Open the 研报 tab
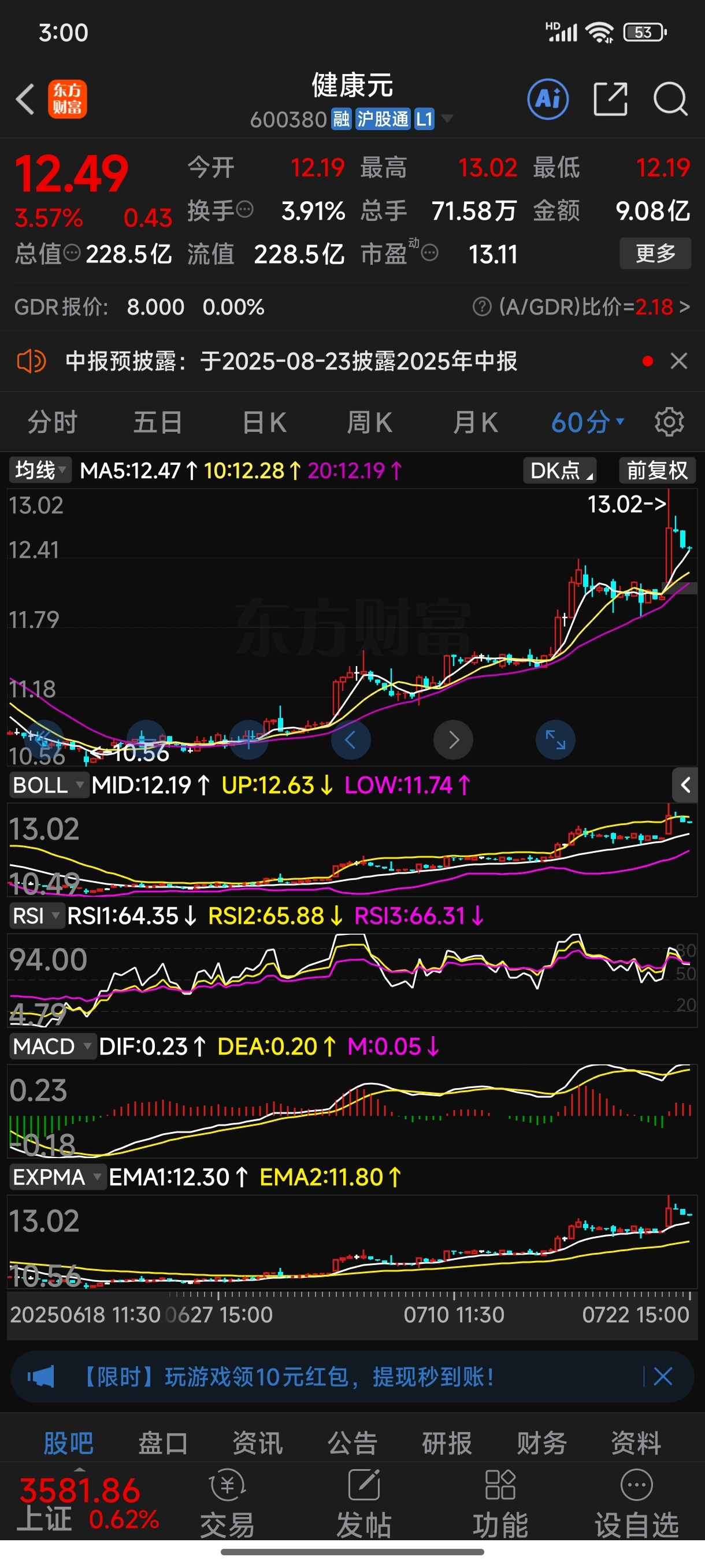The image size is (705, 1568). coord(447,1443)
